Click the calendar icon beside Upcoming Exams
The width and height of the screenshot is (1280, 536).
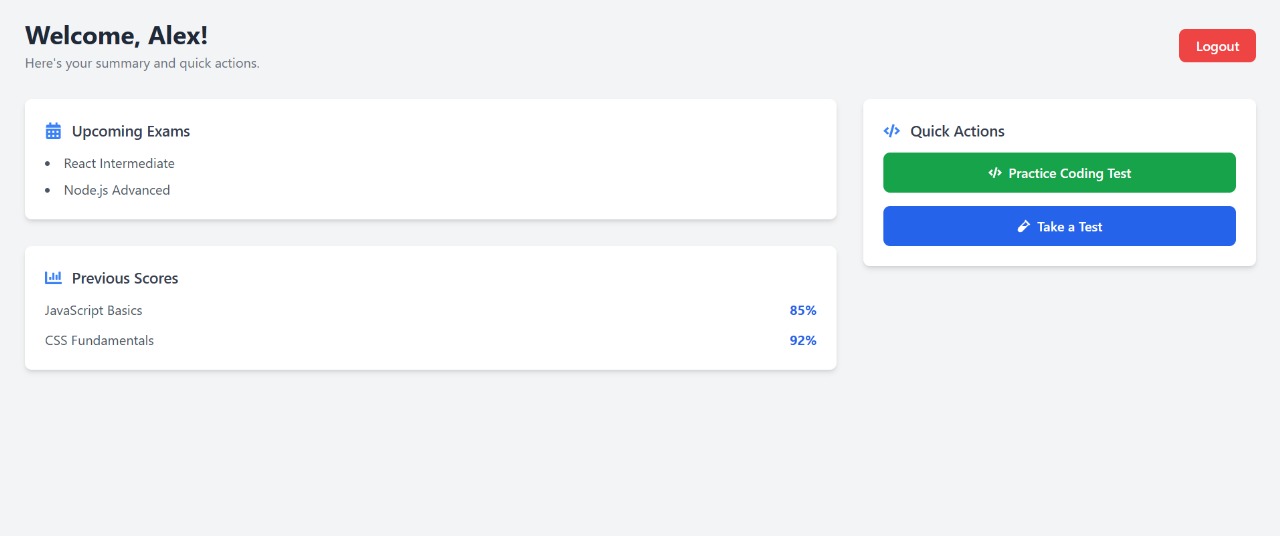(x=54, y=131)
